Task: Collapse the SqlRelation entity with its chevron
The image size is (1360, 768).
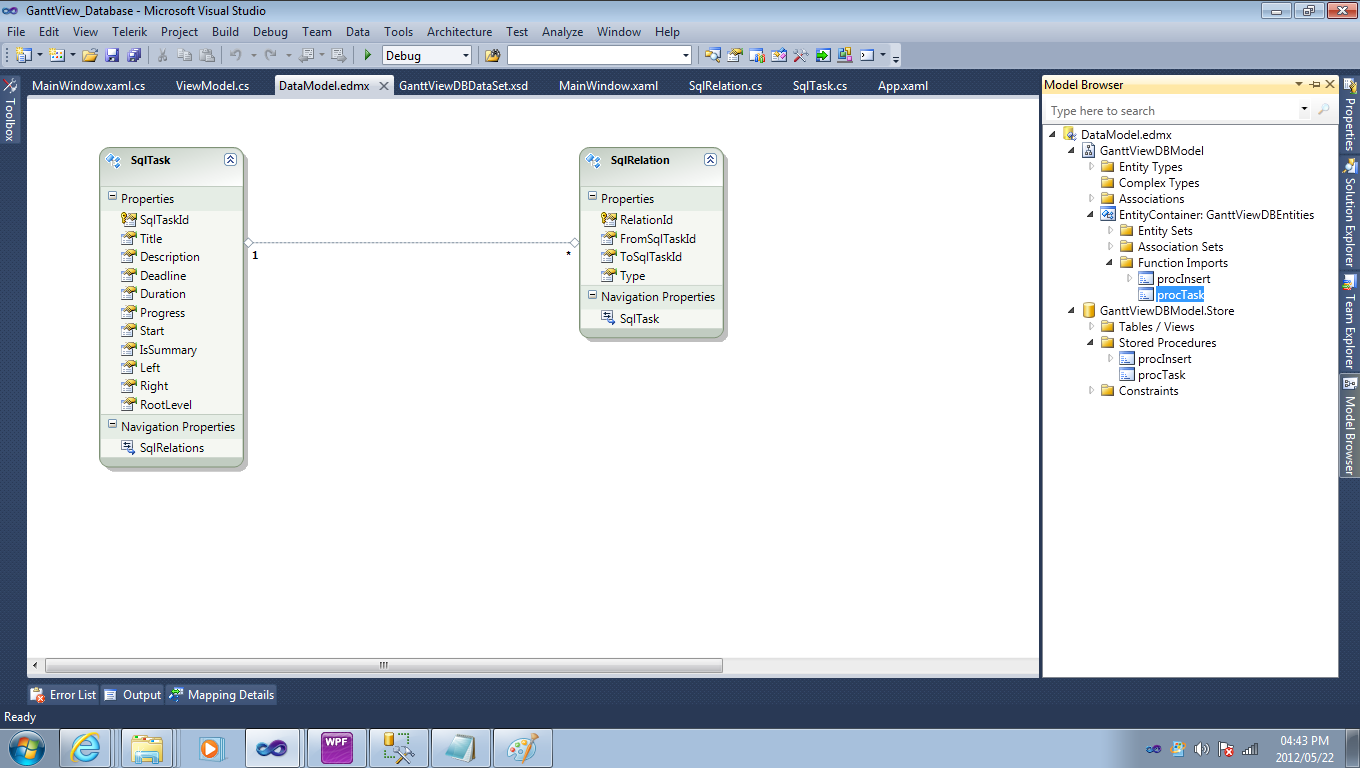Action: pos(710,160)
